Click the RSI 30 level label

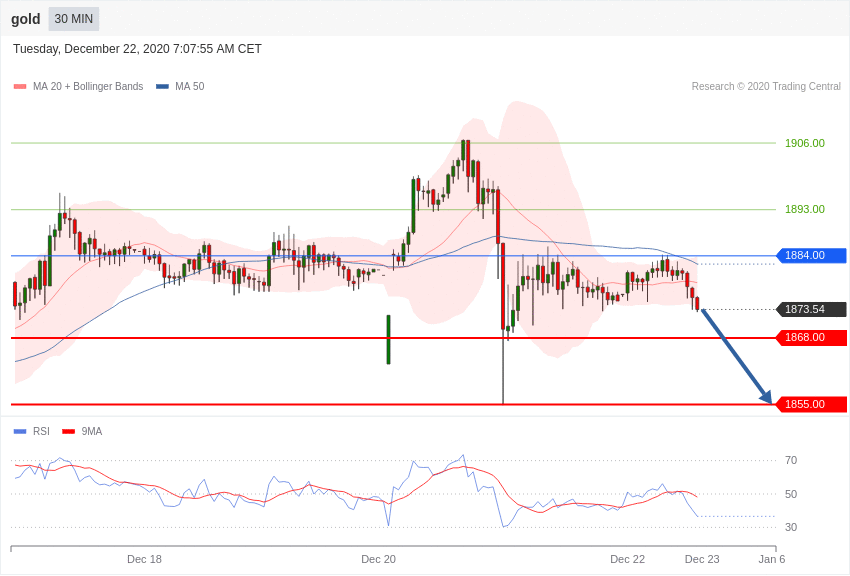791,527
